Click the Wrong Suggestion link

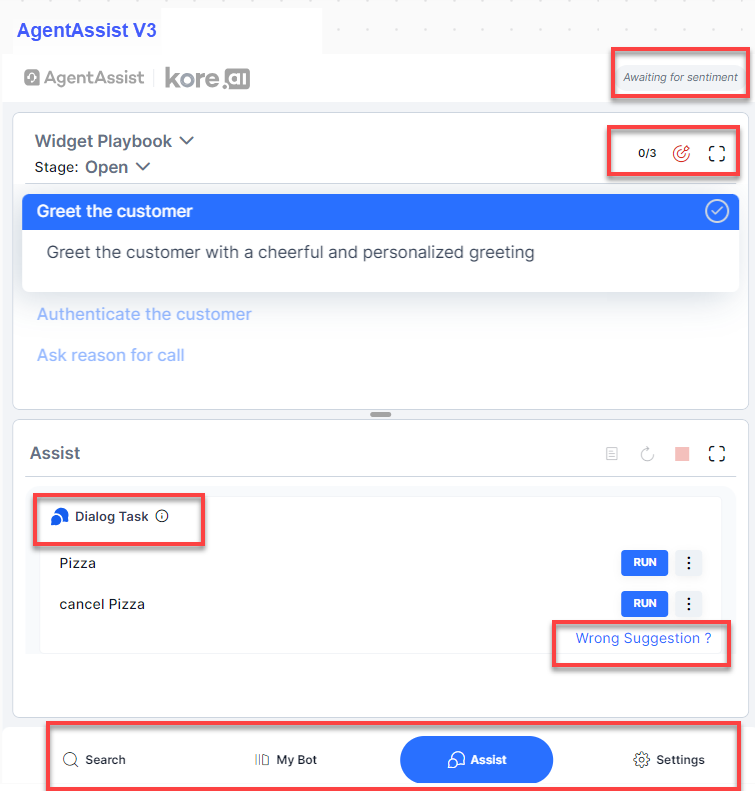[x=643, y=638]
